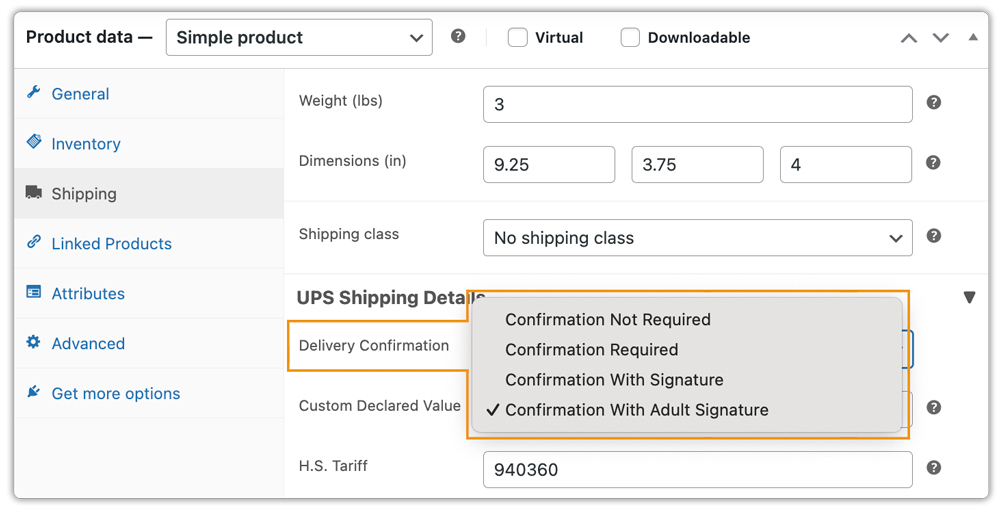Collapse the Product data panel
The width and height of the screenshot is (1000, 511).
click(x=973, y=37)
